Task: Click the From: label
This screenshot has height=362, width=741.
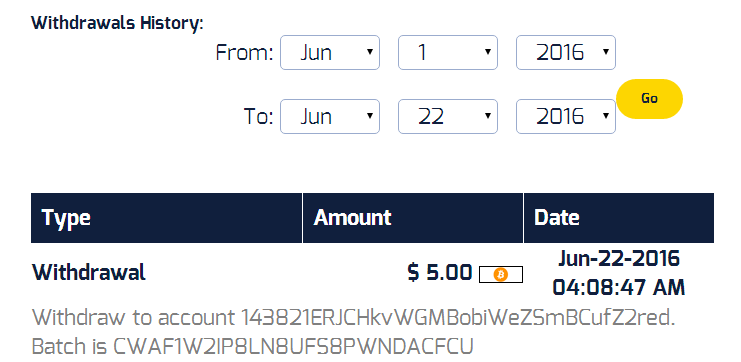Action: (244, 52)
